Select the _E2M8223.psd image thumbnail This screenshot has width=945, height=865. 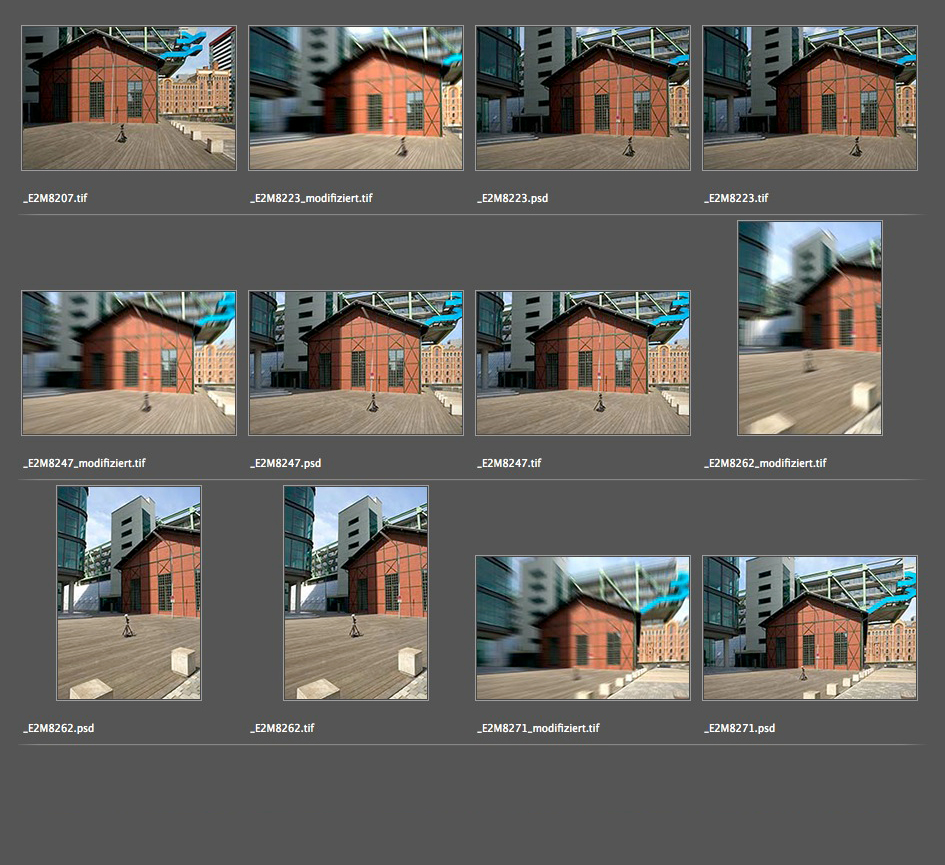pos(583,98)
